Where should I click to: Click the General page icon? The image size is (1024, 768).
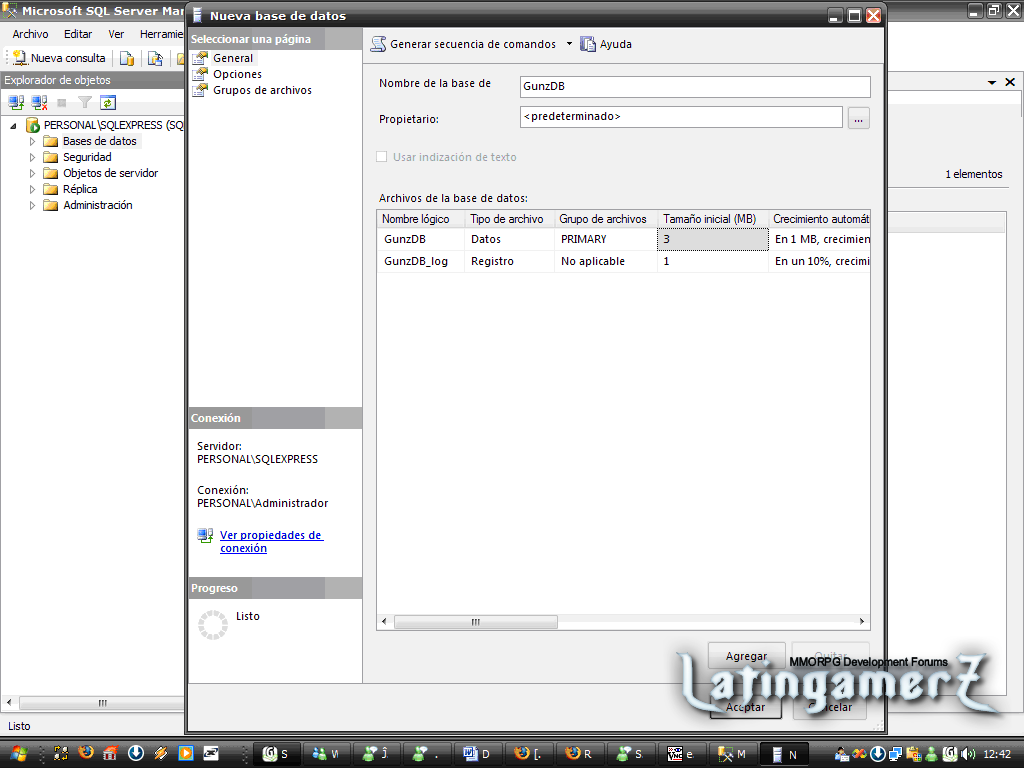[x=200, y=58]
